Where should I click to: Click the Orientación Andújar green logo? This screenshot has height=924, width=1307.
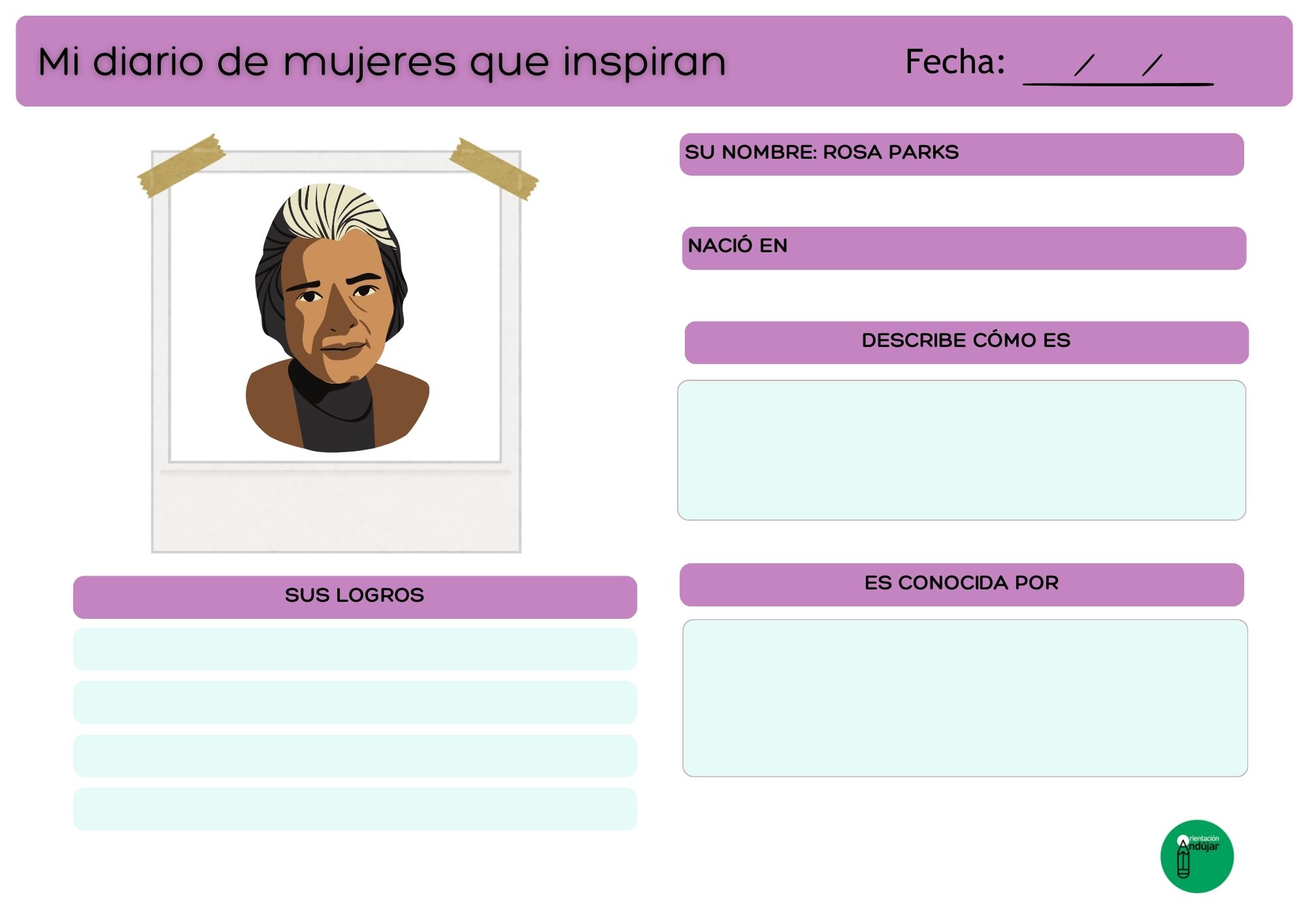pyautogui.click(x=1197, y=856)
